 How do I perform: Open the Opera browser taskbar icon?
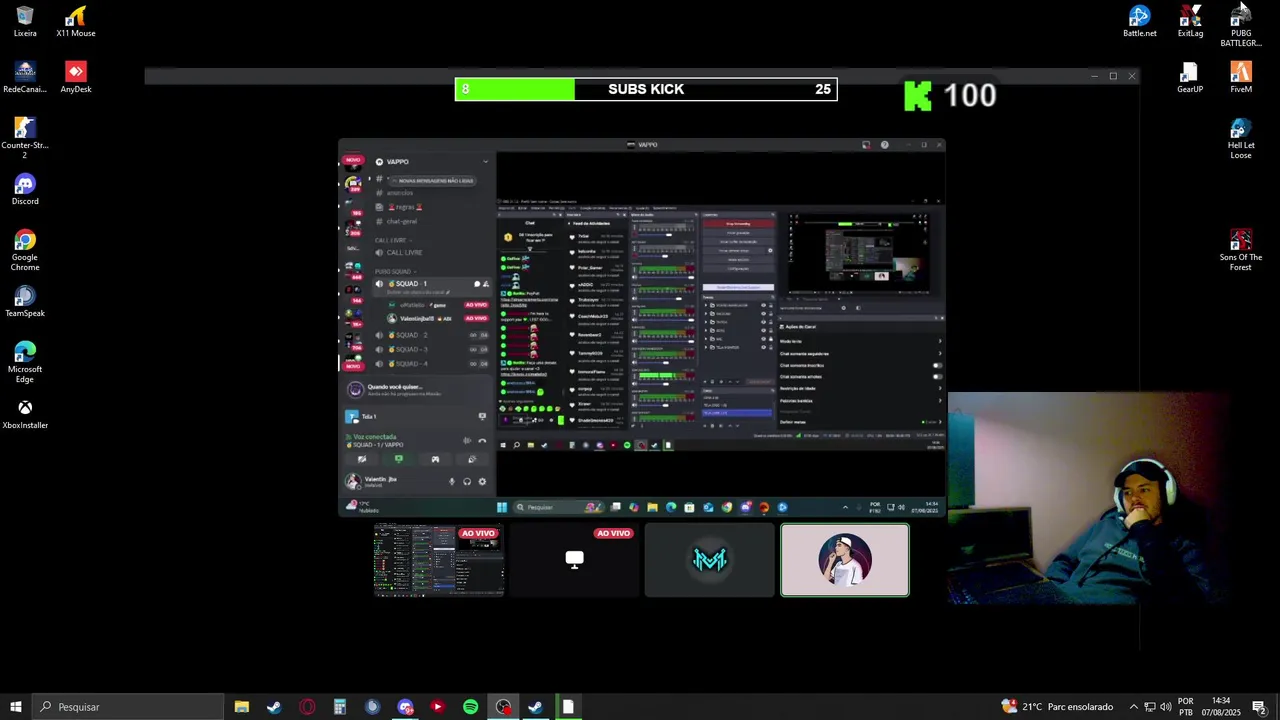(x=307, y=707)
